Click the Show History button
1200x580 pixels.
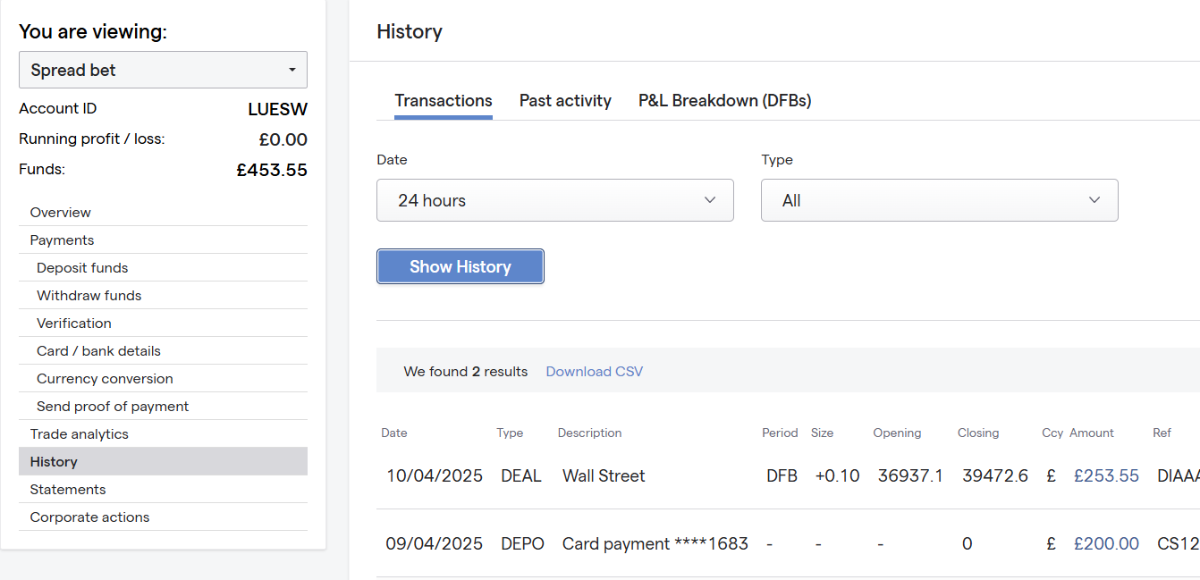(x=460, y=267)
